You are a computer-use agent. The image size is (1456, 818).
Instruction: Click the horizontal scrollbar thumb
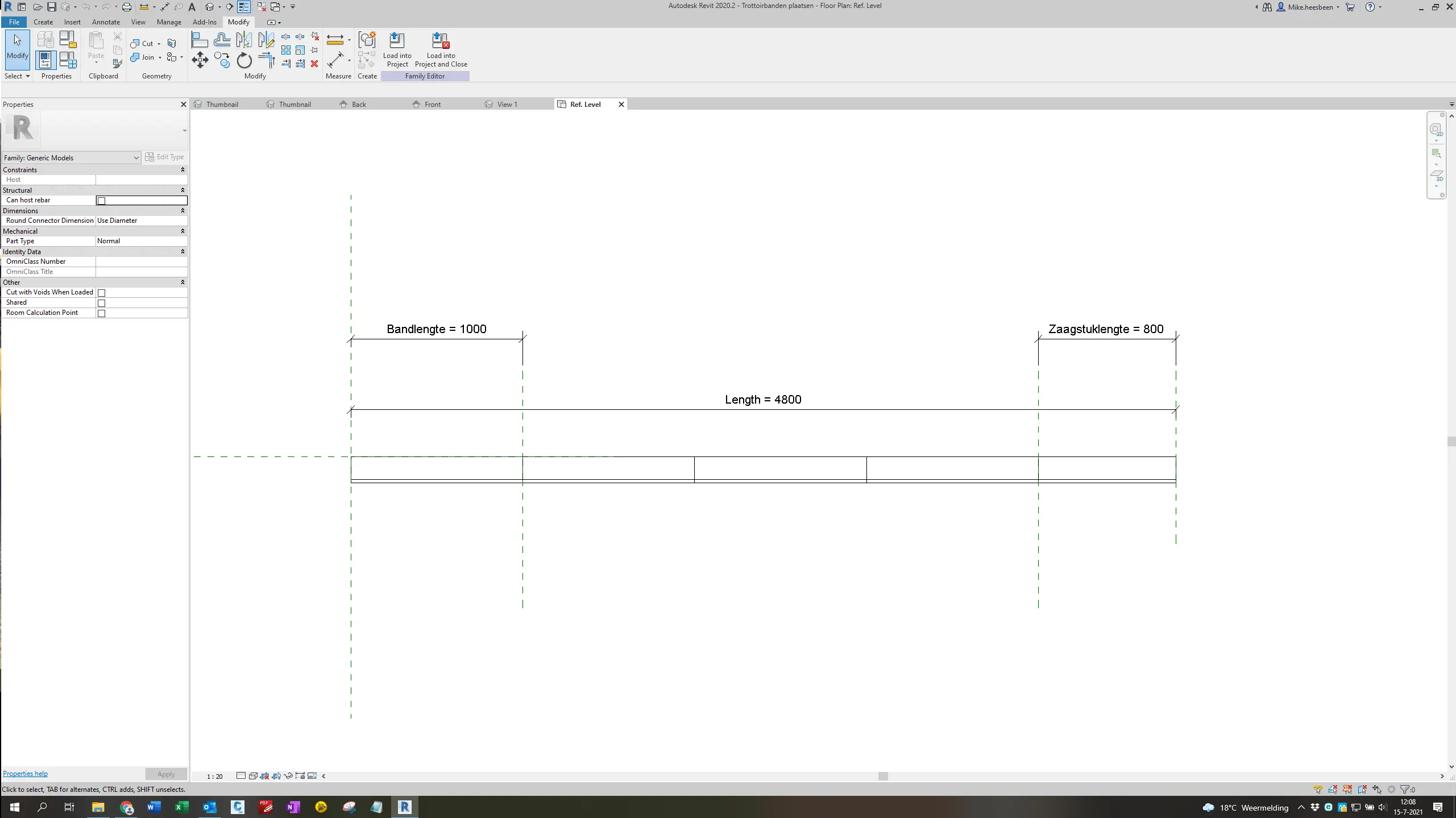(x=883, y=776)
